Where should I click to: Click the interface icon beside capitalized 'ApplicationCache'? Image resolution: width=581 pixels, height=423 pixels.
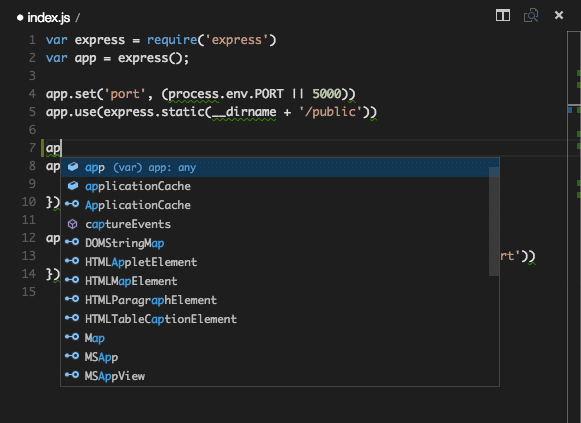coord(72,204)
